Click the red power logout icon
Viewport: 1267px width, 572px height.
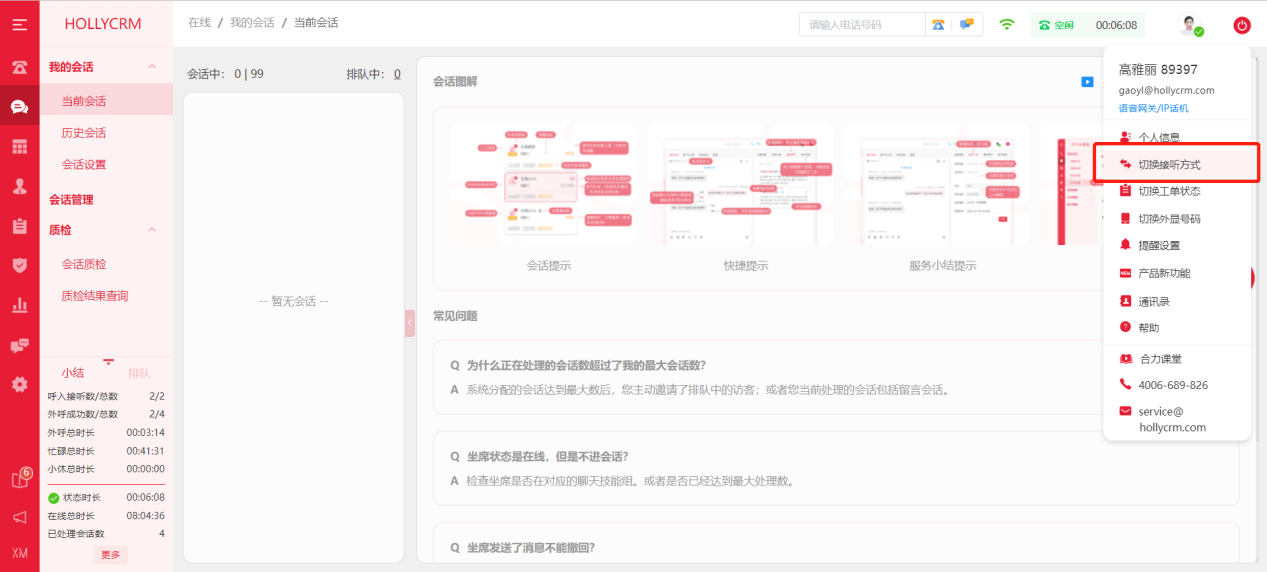point(1242,25)
